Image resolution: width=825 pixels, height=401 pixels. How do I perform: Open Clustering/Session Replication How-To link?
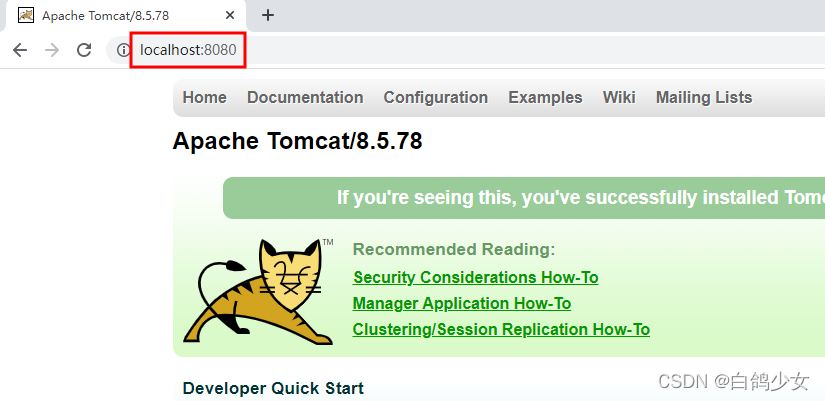coord(501,330)
